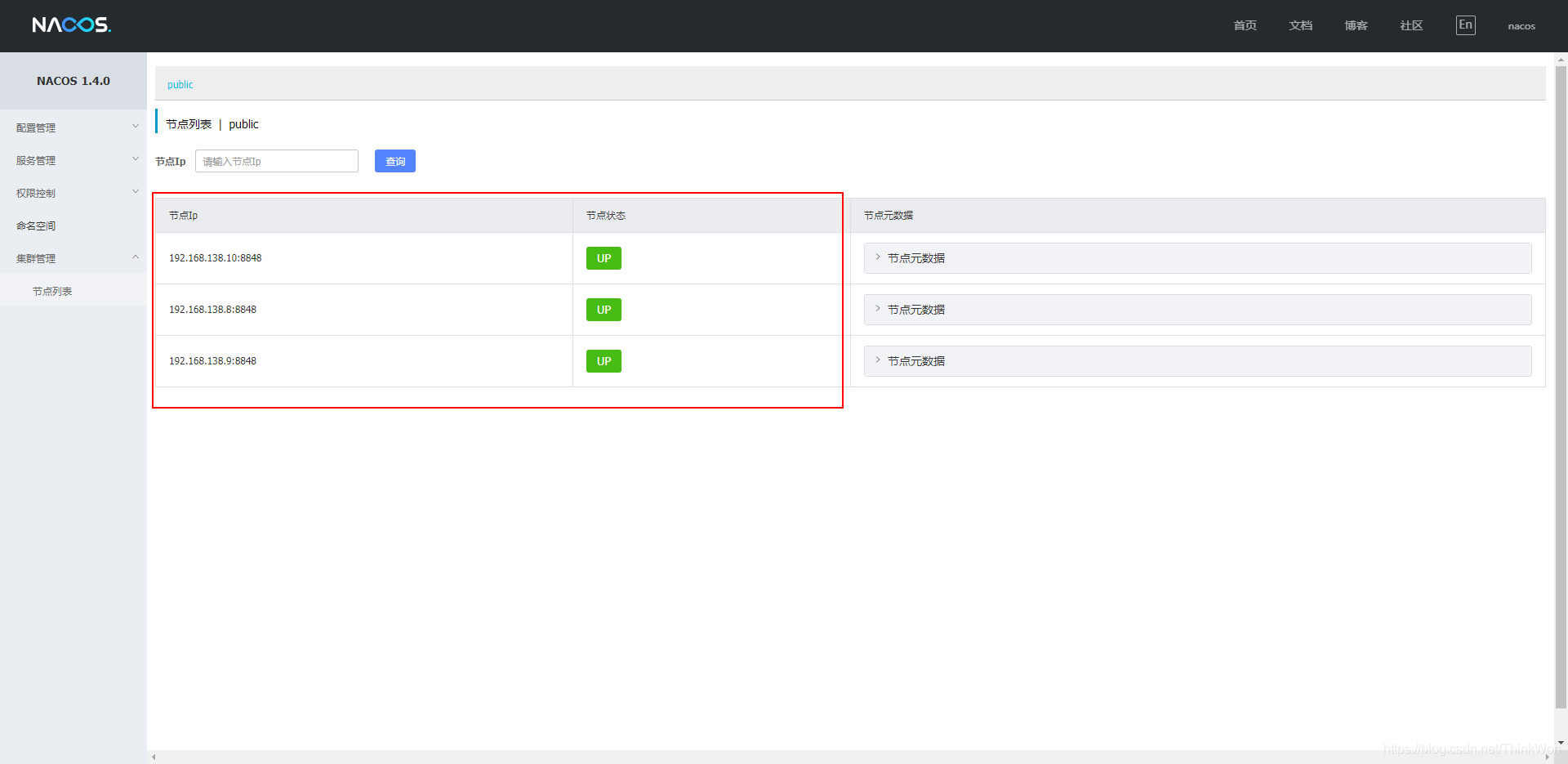Click the 节点Ip column header
The image size is (1568, 764).
[364, 216]
